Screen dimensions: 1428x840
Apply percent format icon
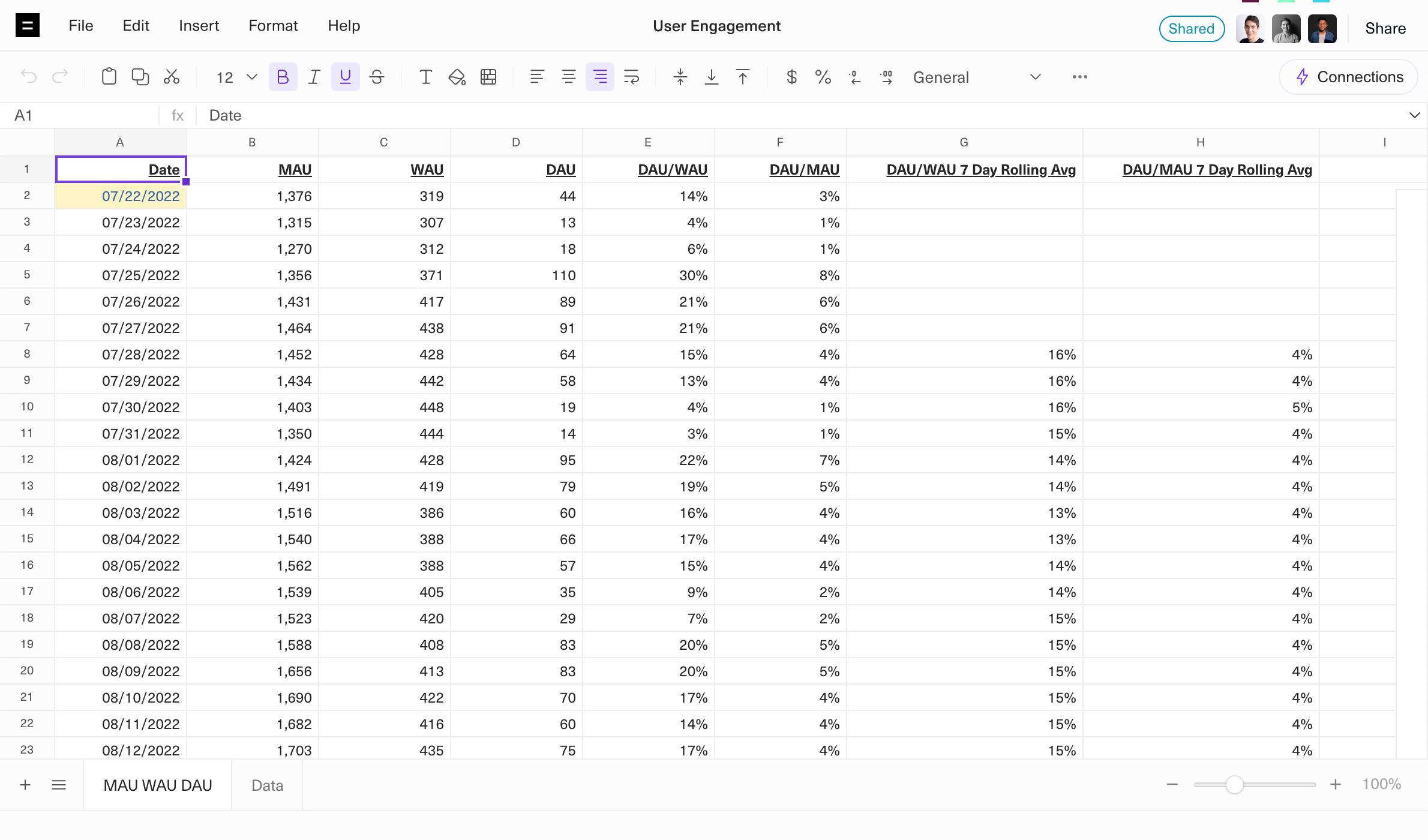[x=823, y=77]
